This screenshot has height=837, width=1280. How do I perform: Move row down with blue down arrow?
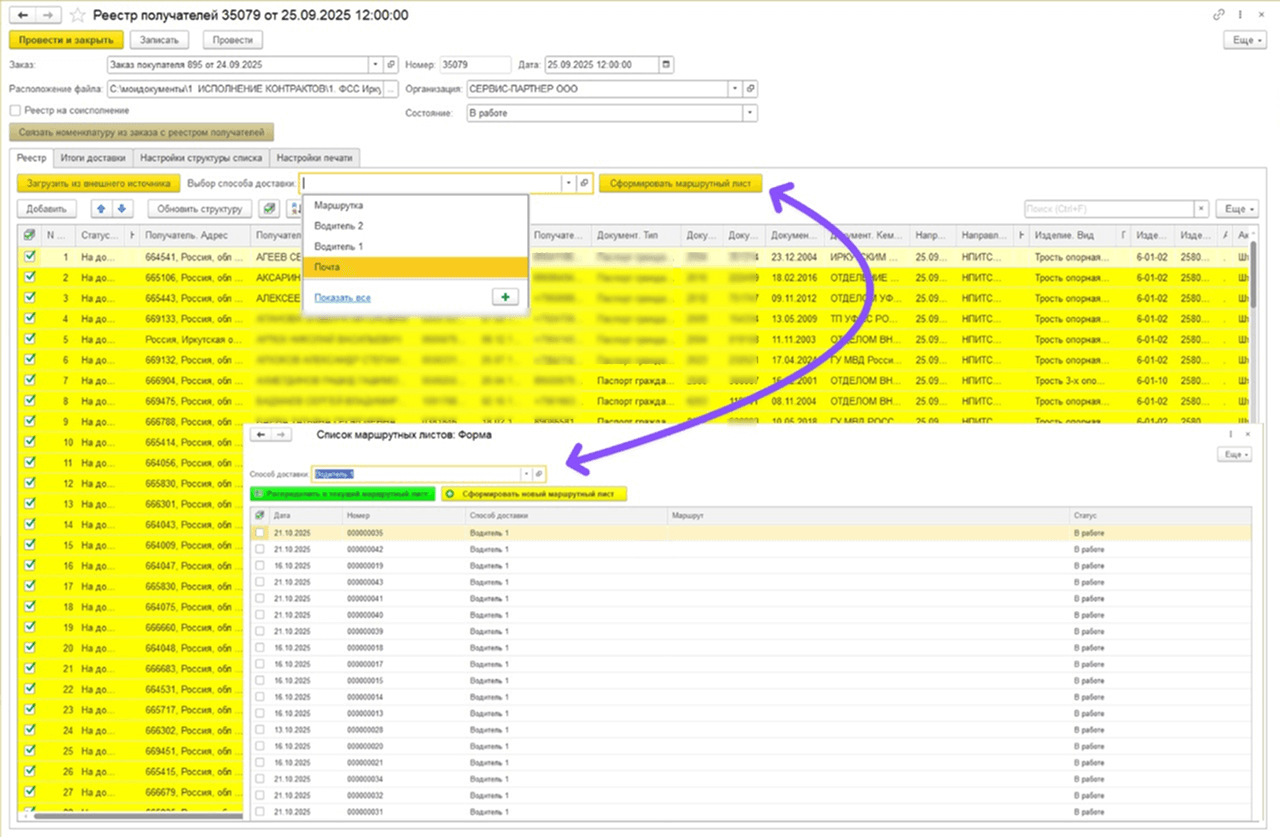[121, 209]
